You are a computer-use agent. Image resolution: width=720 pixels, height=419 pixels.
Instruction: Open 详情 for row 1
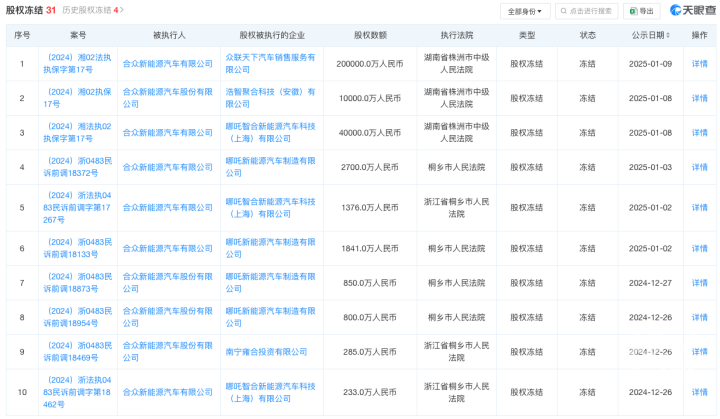pos(699,64)
